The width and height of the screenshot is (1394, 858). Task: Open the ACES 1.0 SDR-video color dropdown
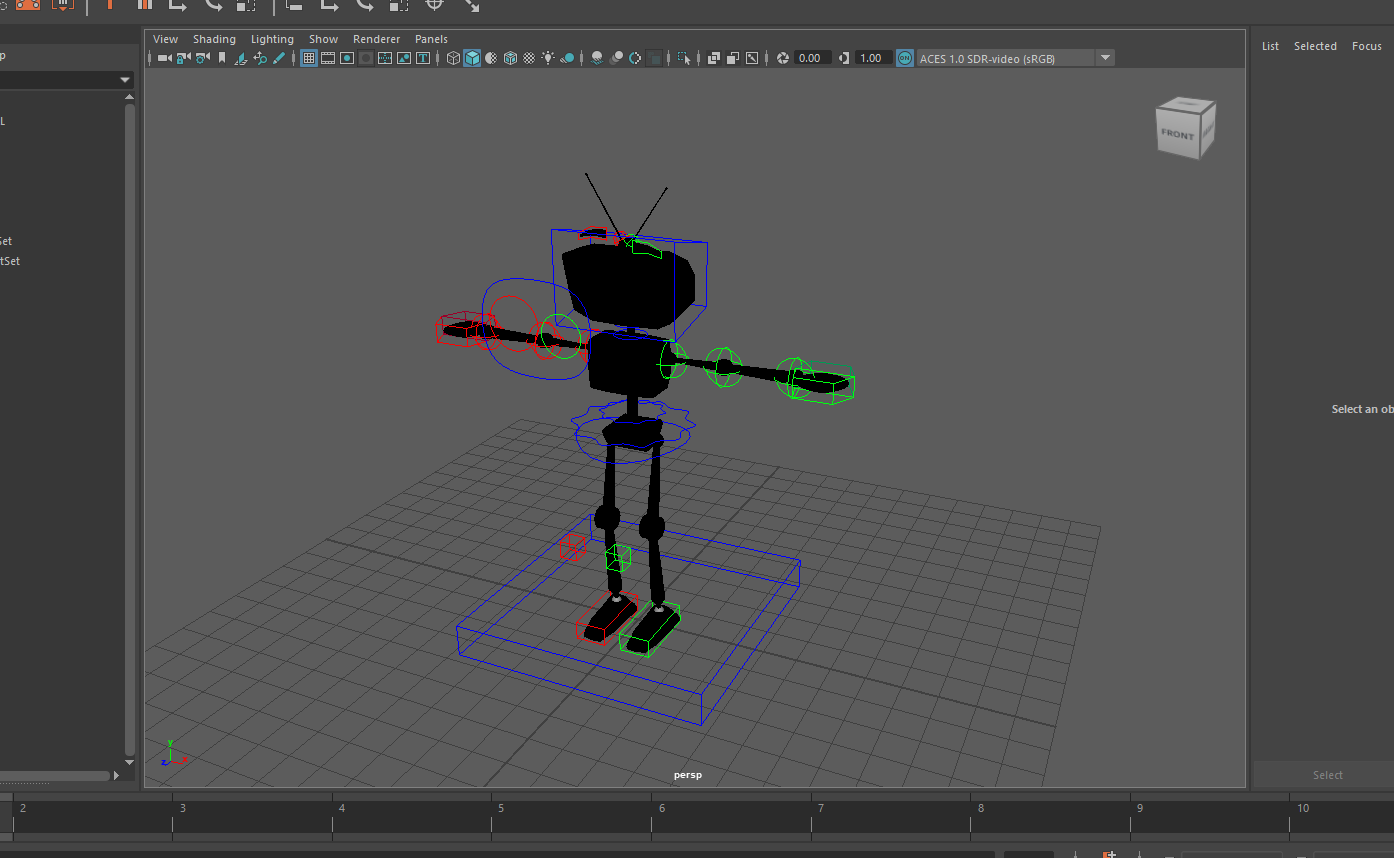pos(1016,58)
